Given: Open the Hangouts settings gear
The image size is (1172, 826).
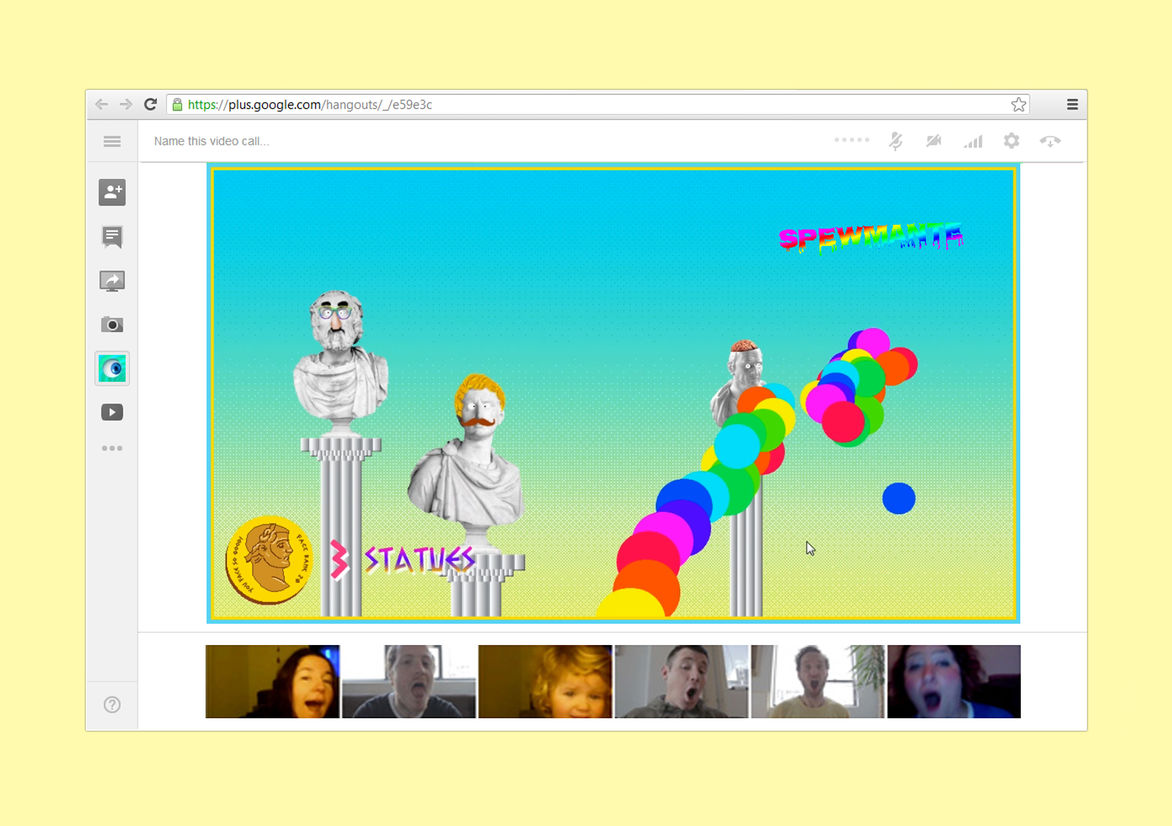Looking at the screenshot, I should point(1011,141).
